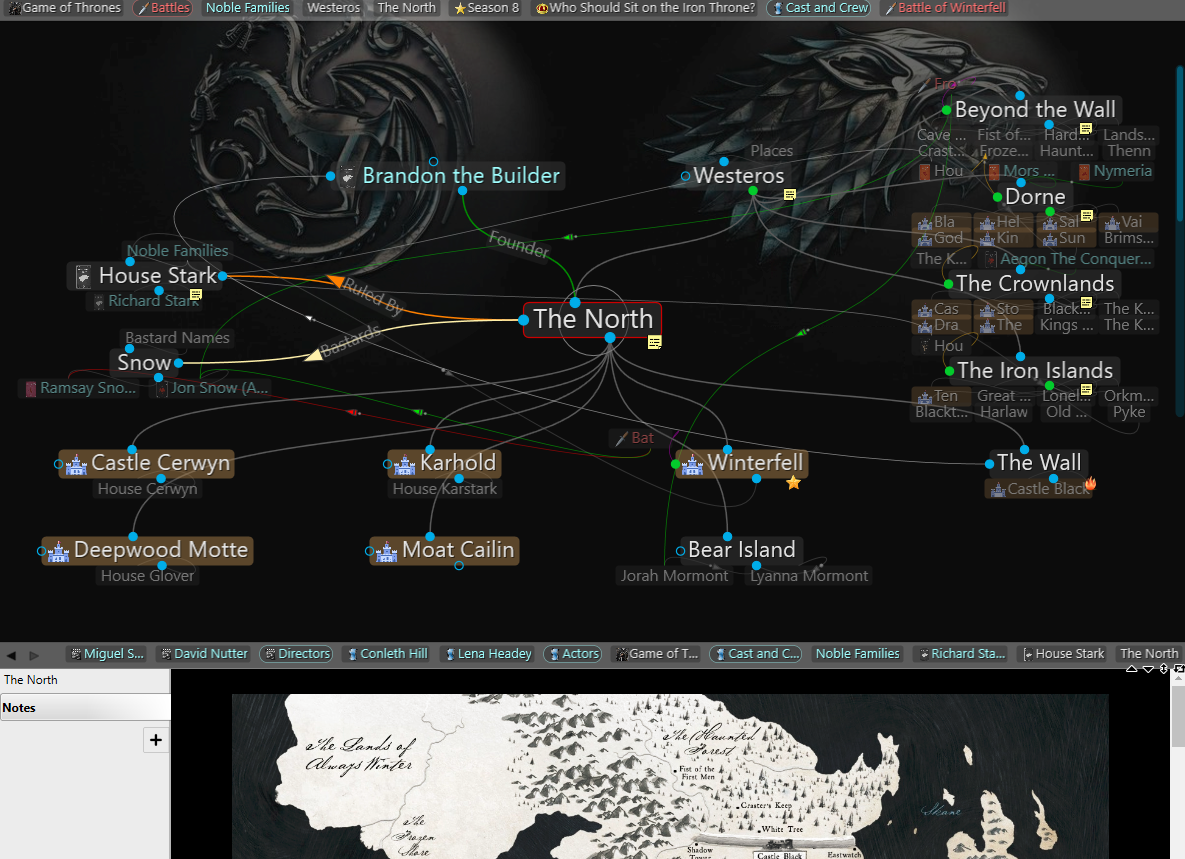
Task: Click the hollow gate circle left of Bear Island
Action: pyautogui.click(x=681, y=550)
